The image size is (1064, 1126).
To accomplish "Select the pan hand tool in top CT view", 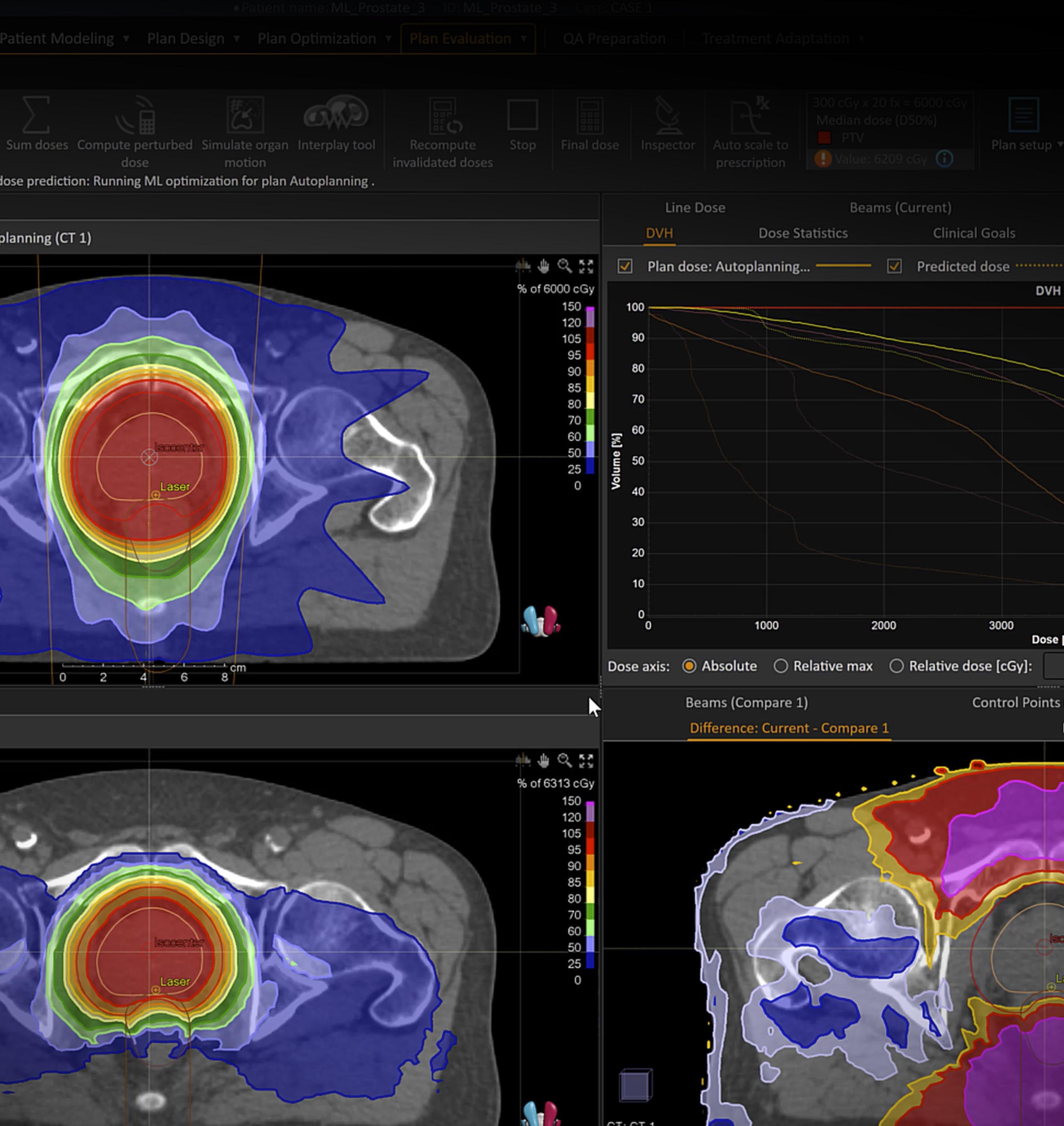I will [x=544, y=266].
